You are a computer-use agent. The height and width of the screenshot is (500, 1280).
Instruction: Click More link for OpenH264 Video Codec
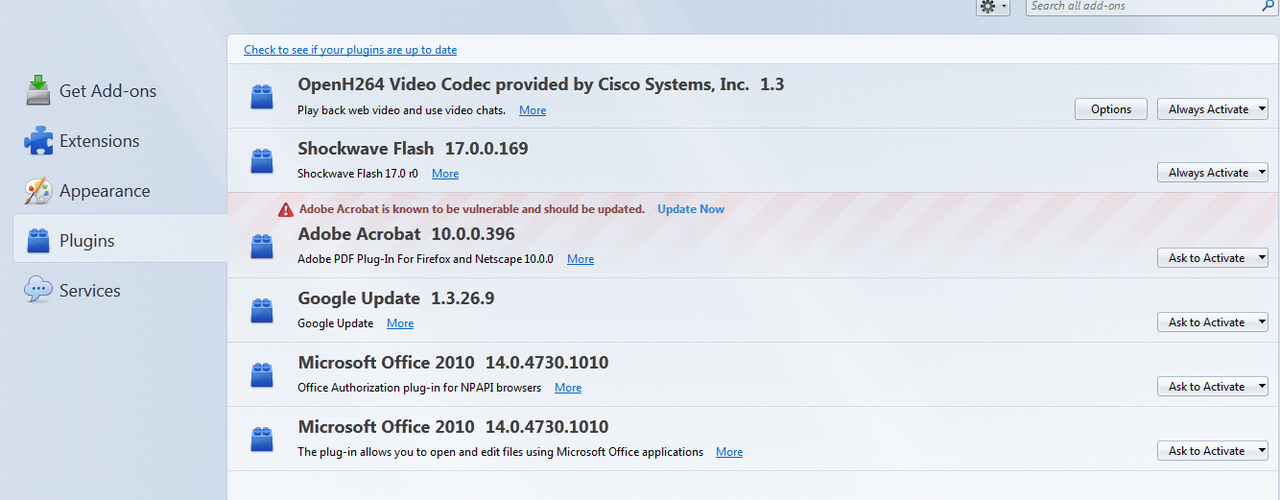point(532,110)
